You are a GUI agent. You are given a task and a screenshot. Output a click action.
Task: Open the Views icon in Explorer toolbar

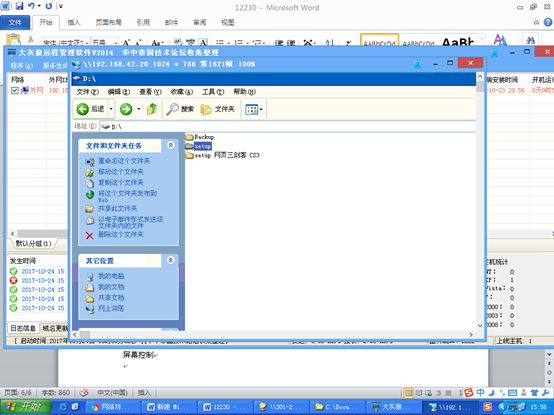pos(251,109)
